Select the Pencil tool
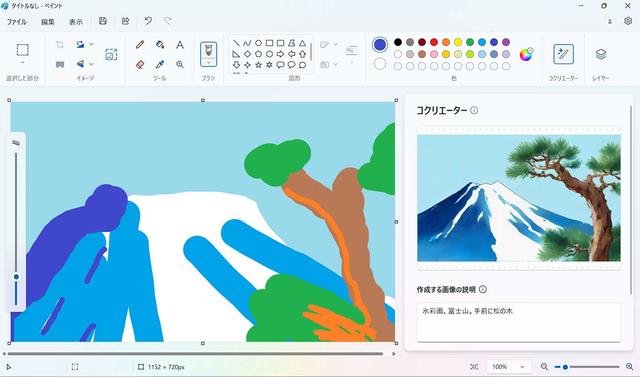Viewport: 640px width, 377px height. click(140, 44)
